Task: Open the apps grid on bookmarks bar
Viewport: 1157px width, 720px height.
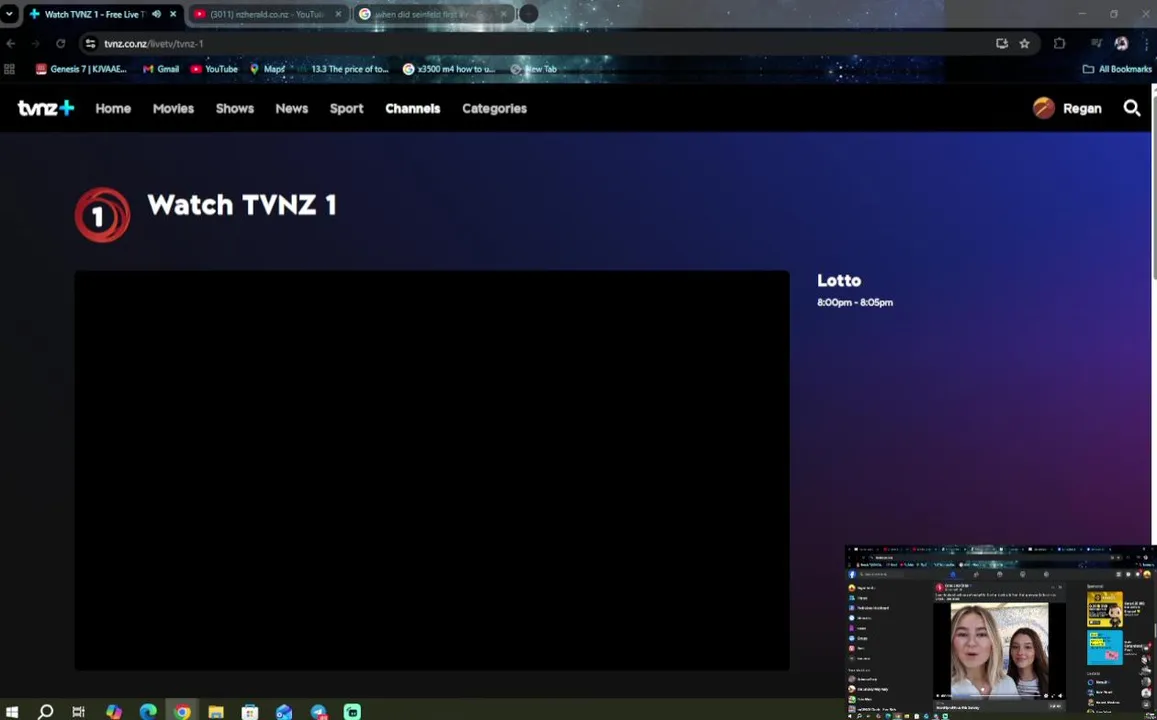Action: click(x=10, y=69)
